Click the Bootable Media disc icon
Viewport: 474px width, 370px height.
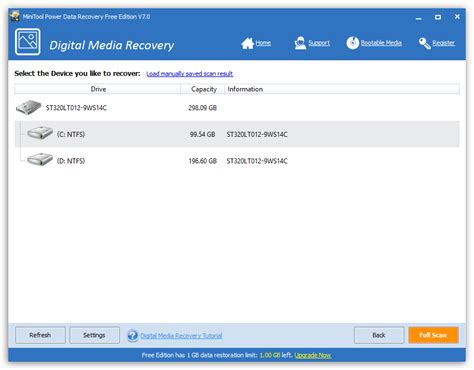pos(353,43)
